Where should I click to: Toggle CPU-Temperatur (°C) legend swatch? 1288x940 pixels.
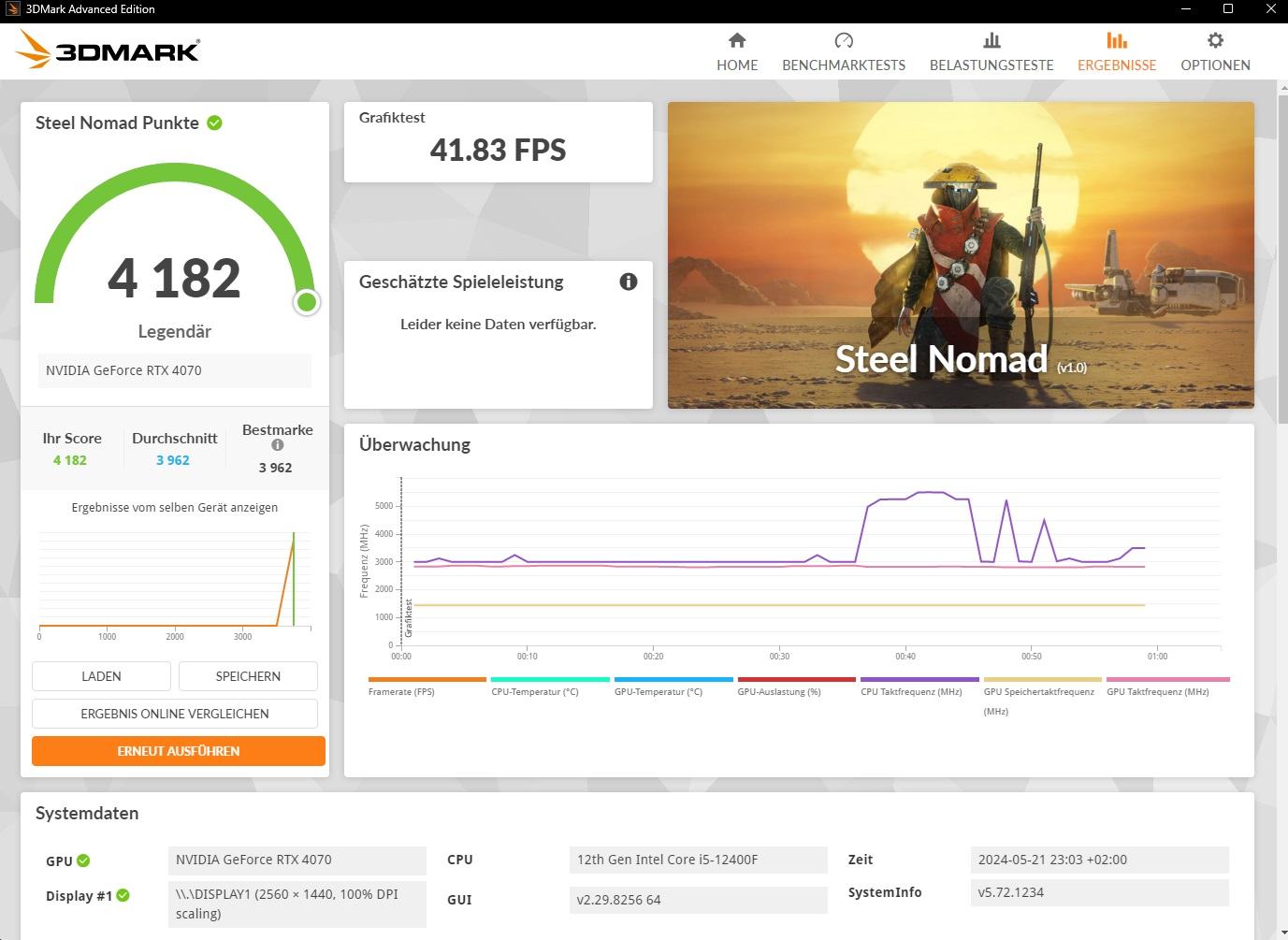tap(550, 679)
